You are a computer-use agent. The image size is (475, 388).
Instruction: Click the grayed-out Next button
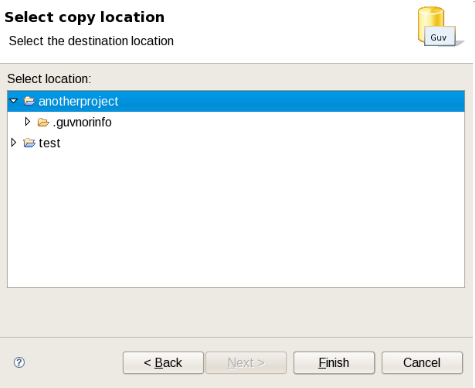(246, 362)
